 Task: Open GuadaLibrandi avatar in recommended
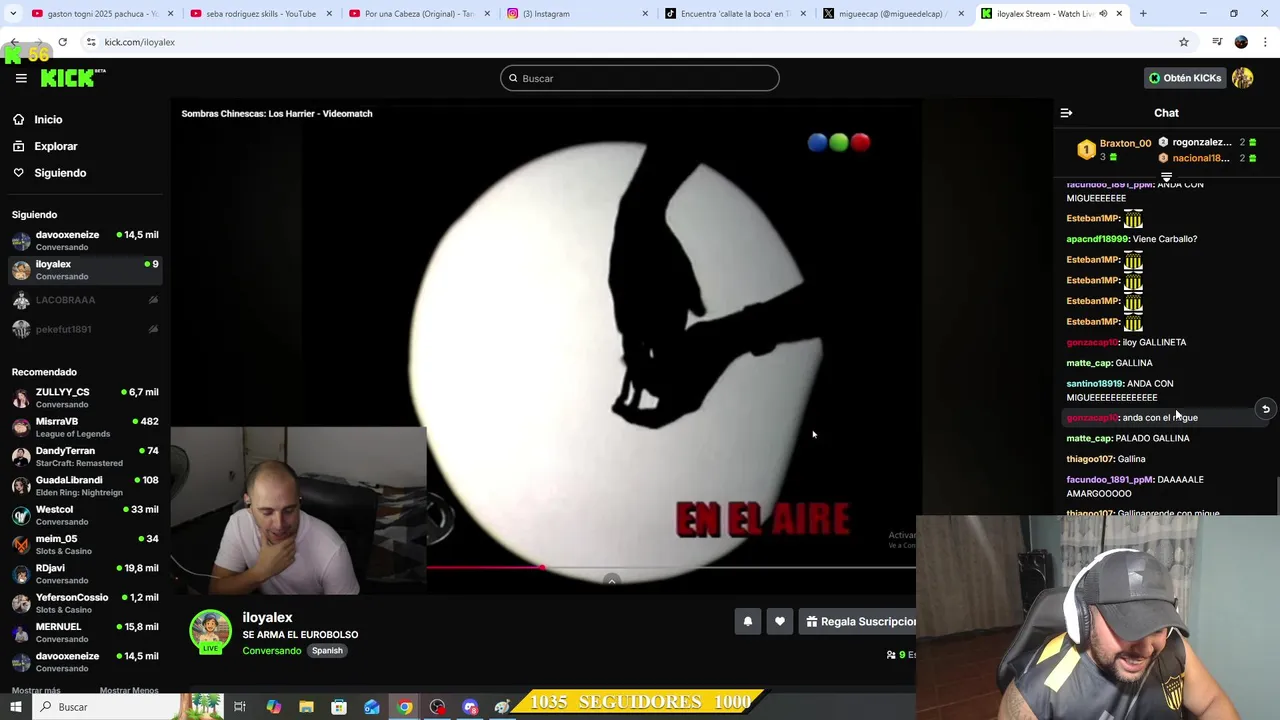(21, 486)
